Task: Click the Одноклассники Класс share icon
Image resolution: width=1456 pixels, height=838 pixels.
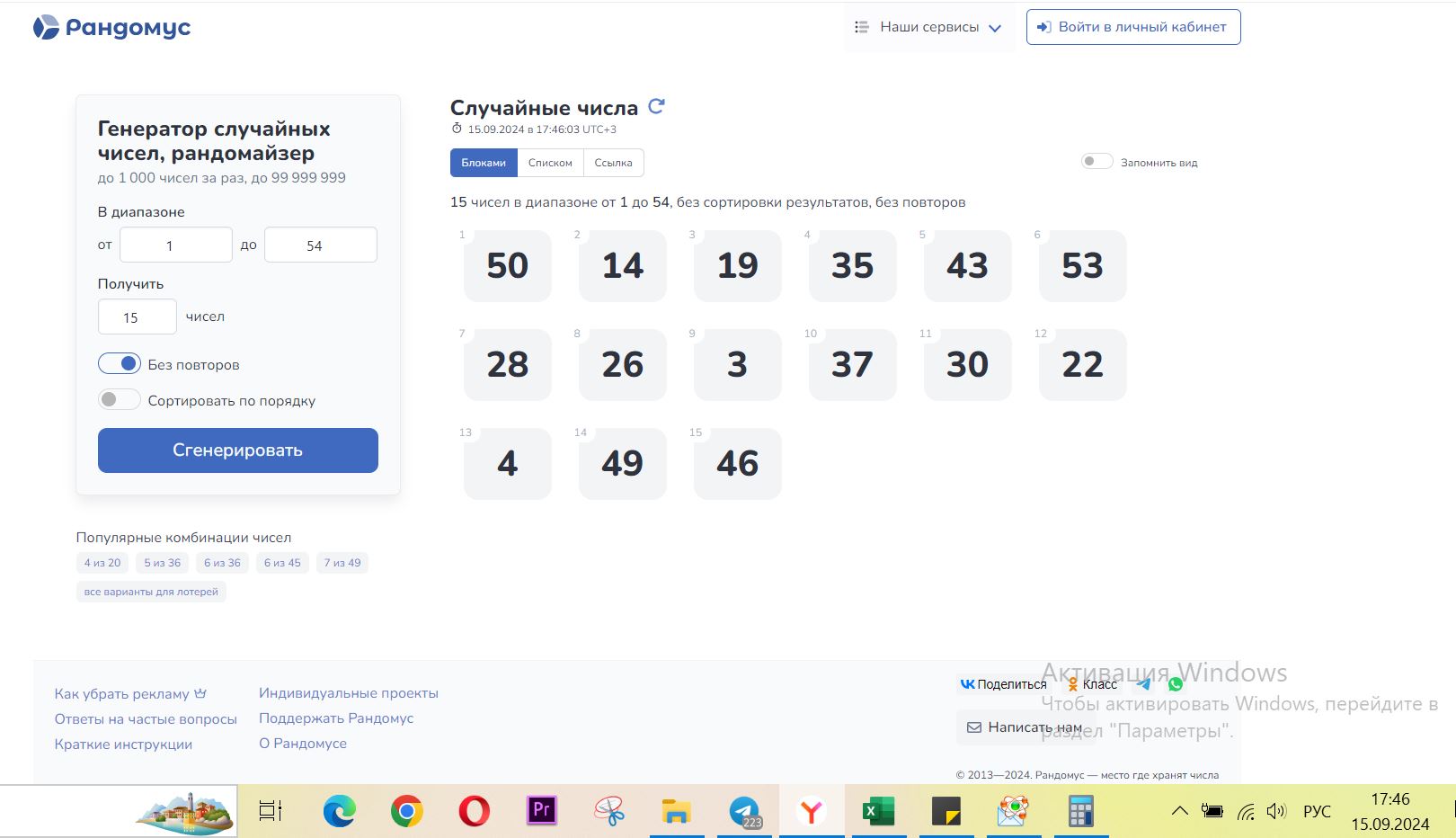Action: [1092, 684]
